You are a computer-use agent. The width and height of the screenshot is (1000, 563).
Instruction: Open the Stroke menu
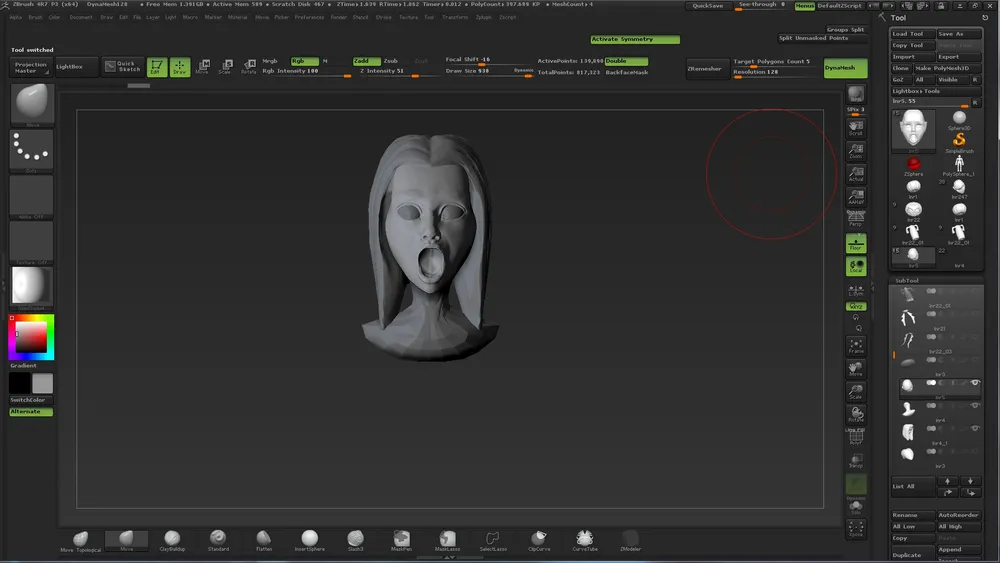pos(384,17)
